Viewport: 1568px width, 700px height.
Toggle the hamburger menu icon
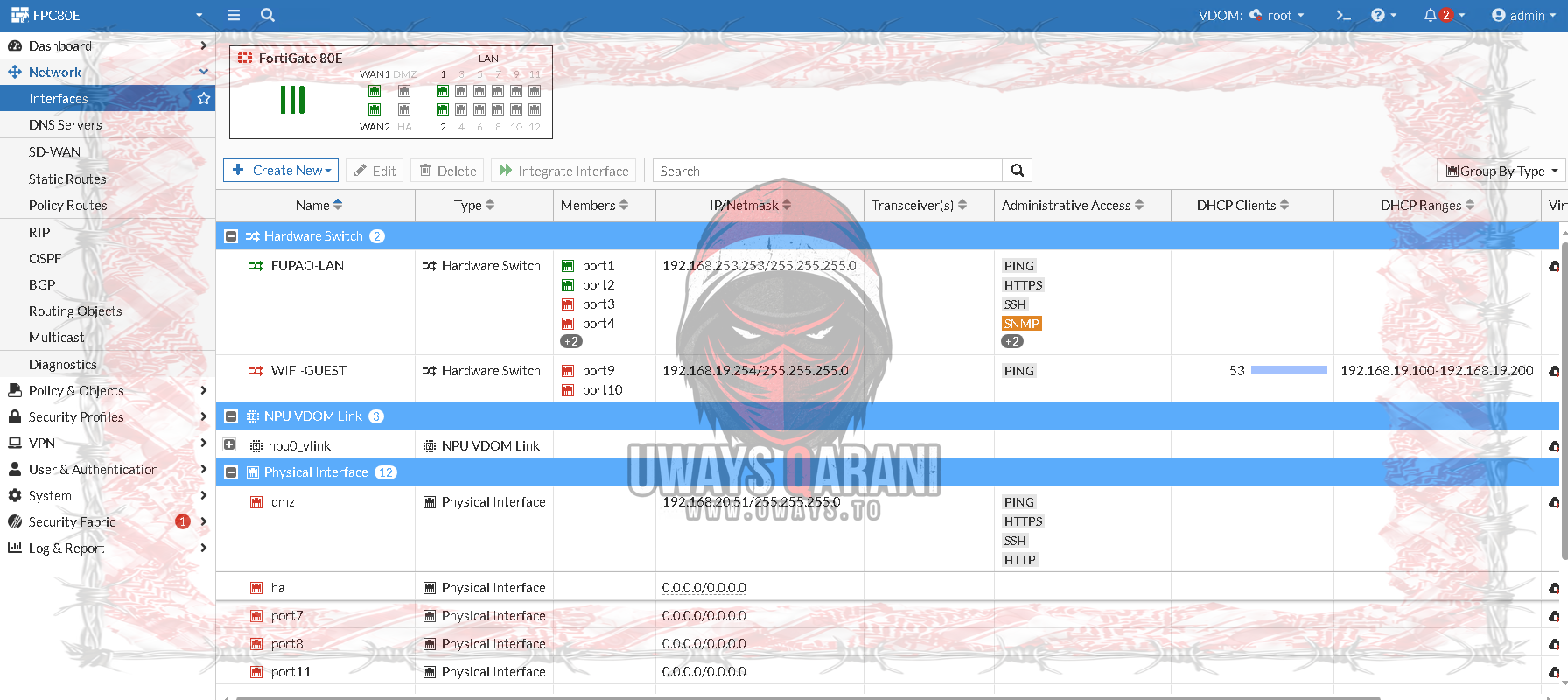pyautogui.click(x=233, y=15)
